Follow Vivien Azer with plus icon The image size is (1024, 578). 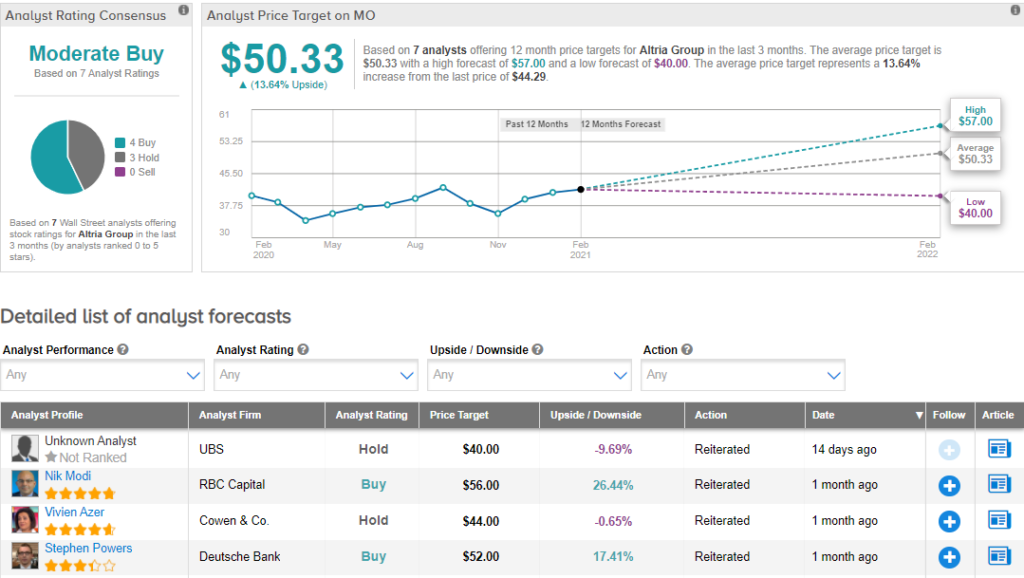point(949,521)
